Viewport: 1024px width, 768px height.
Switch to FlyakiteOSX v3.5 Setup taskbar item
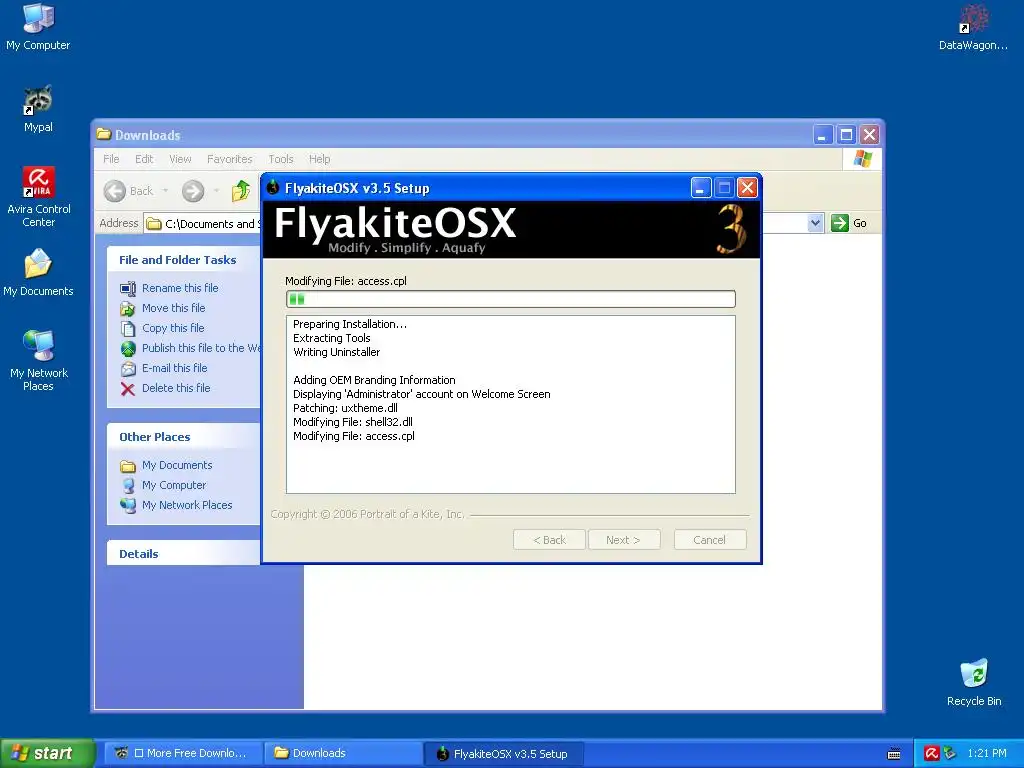tap(504, 754)
